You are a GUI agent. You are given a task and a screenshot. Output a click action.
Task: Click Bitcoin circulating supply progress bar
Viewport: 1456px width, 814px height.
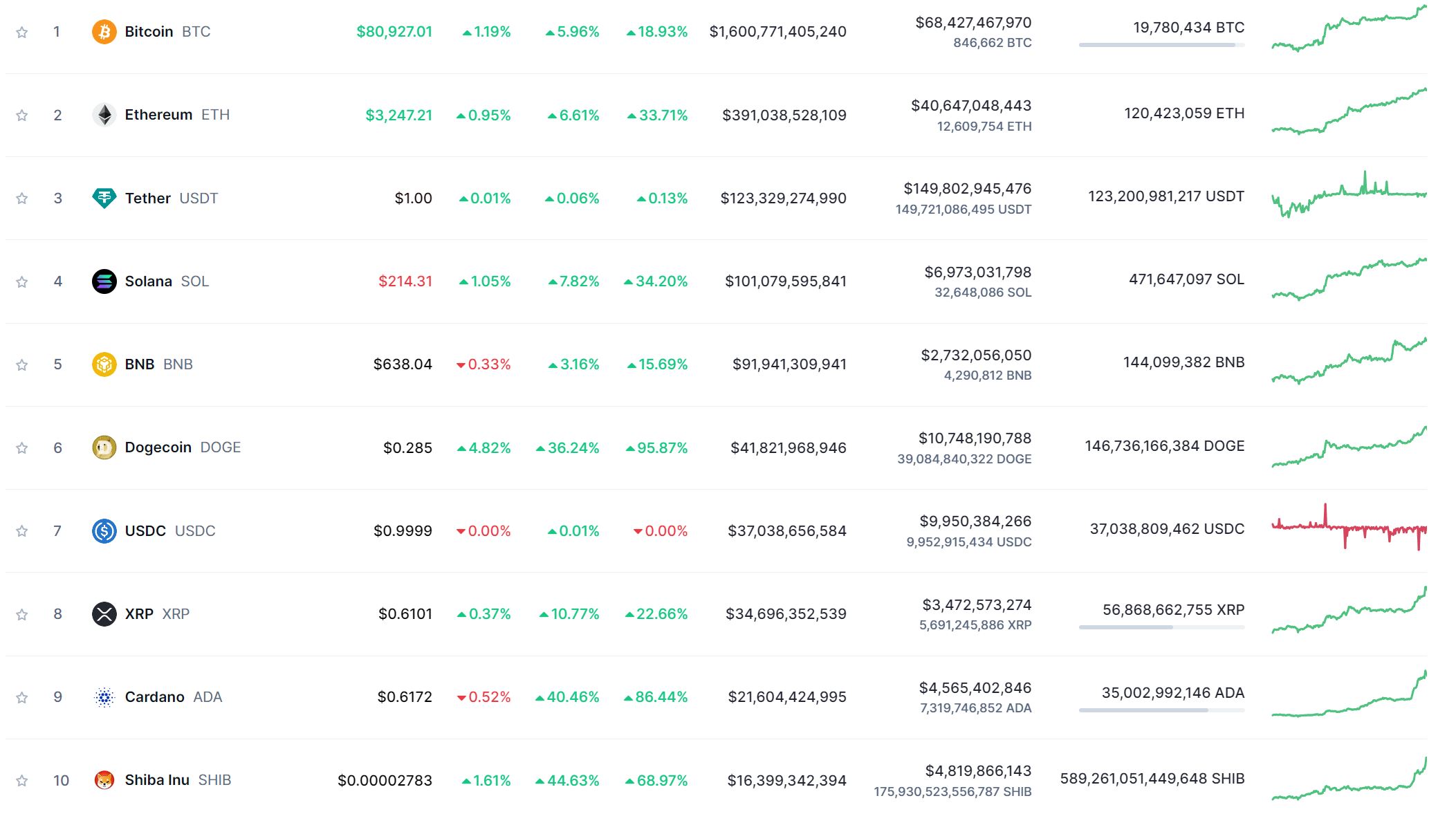tap(1161, 45)
